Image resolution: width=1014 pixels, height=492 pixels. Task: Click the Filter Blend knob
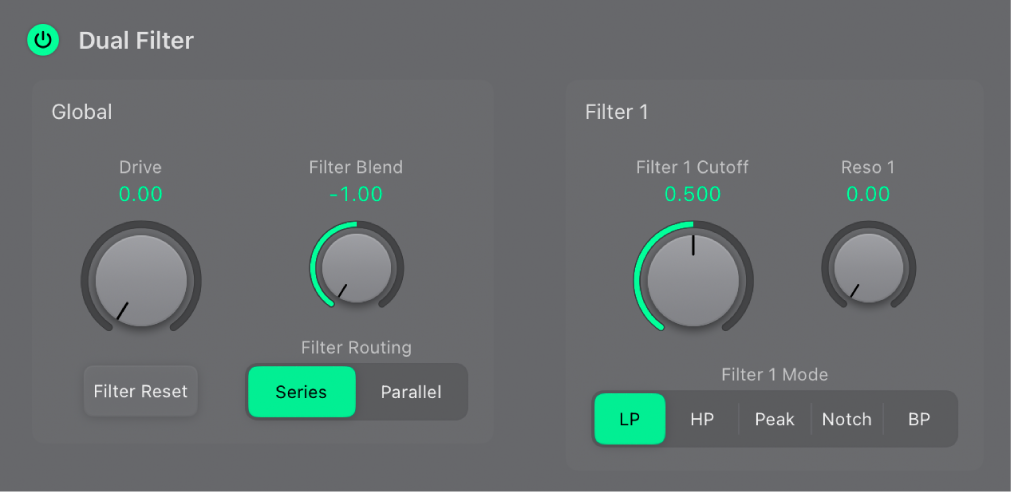[x=357, y=267]
